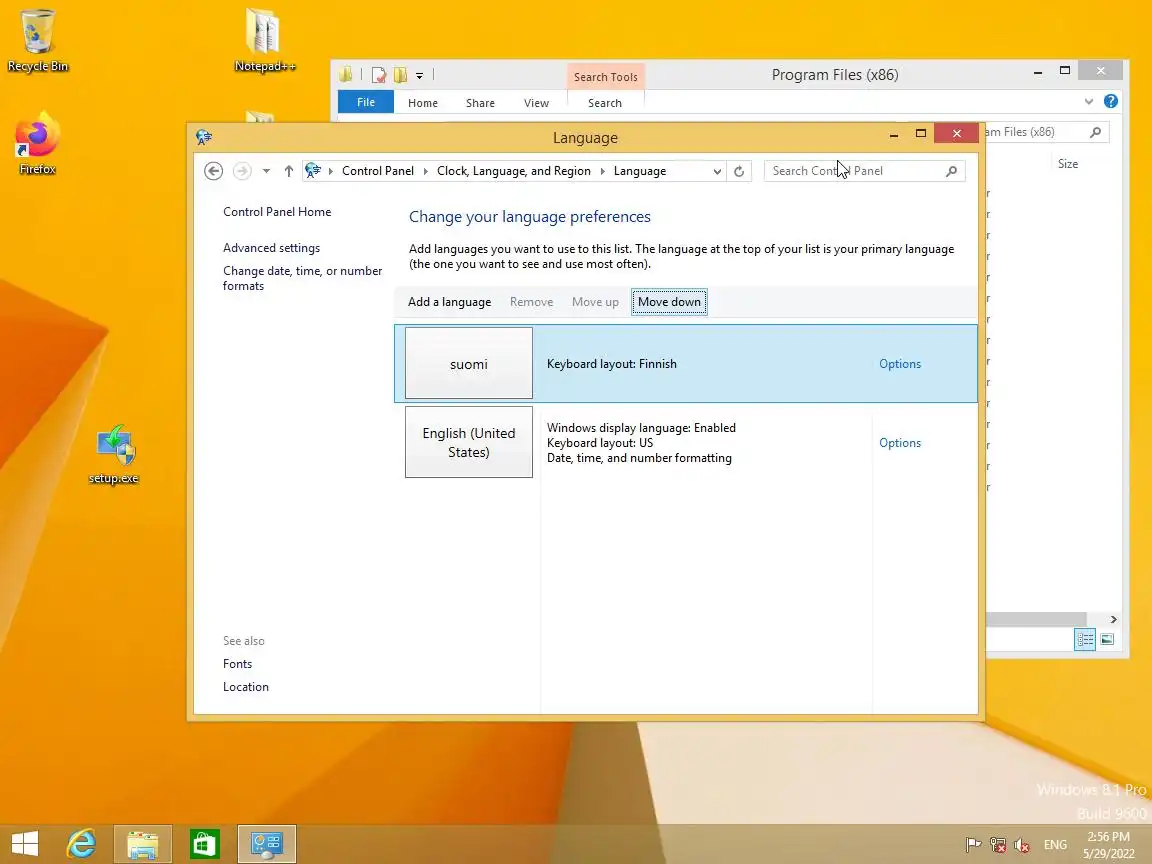Click Control Panel taskbar button
The width and height of the screenshot is (1152, 864).
(x=267, y=843)
